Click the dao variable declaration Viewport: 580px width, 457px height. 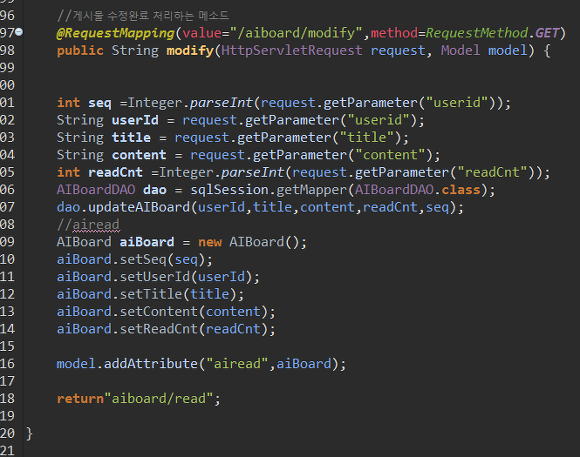[x=155, y=190]
